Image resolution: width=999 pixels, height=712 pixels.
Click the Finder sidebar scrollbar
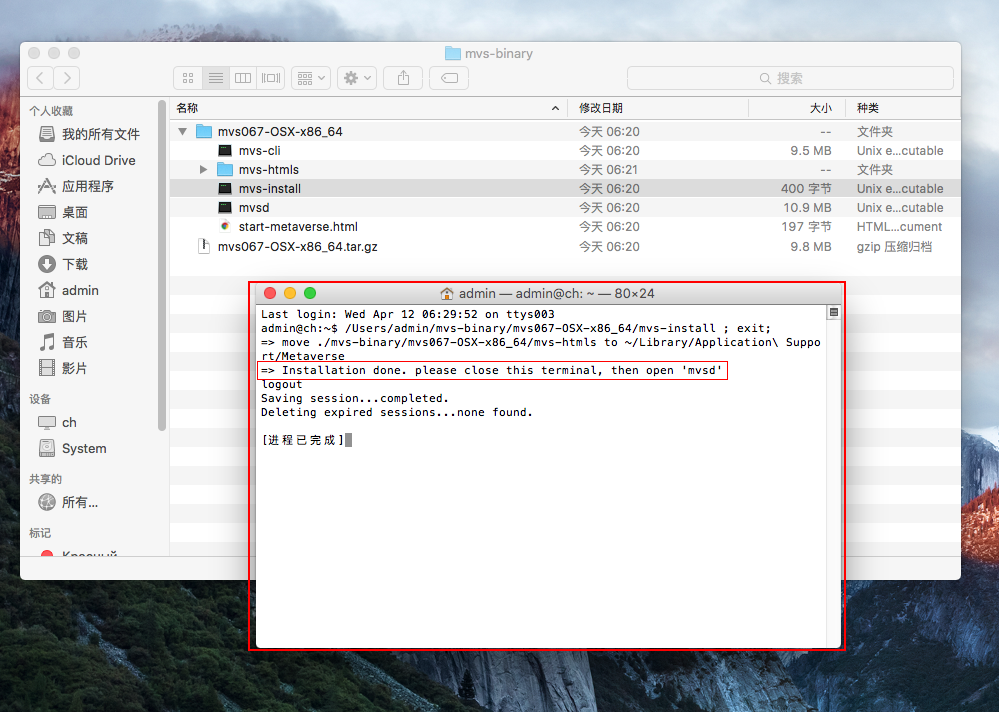coord(162,266)
